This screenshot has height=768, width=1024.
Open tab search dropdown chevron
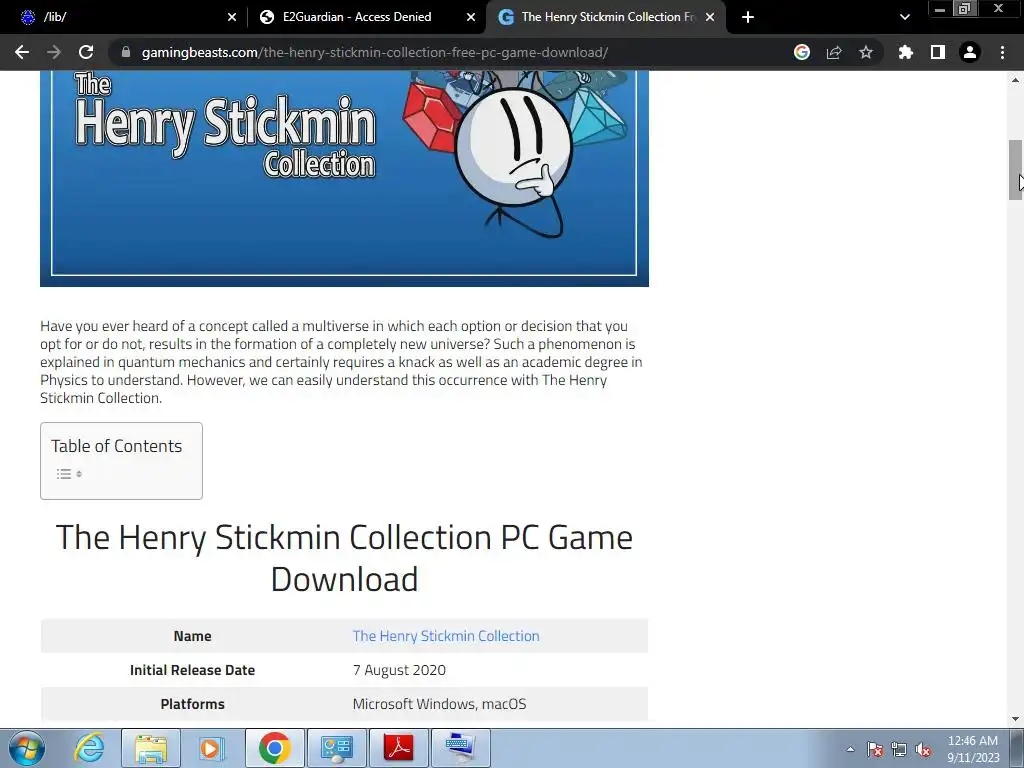pyautogui.click(x=905, y=17)
